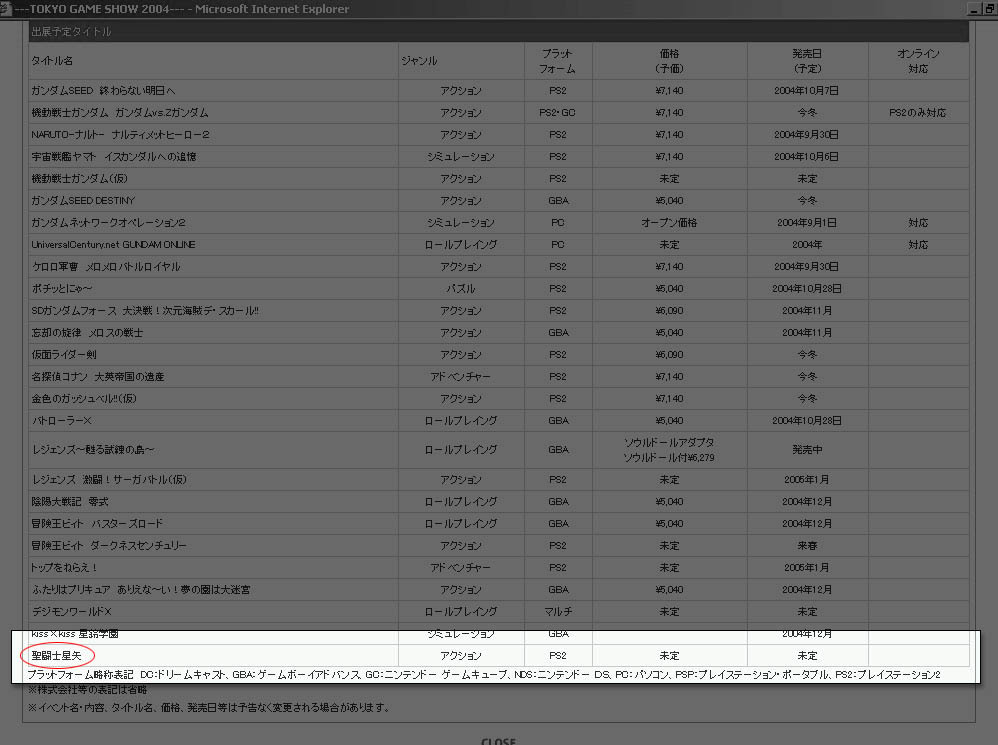The width and height of the screenshot is (998, 745).
Task: Click title '機動戦士ガンダム(仮)'
Action: click(80, 179)
